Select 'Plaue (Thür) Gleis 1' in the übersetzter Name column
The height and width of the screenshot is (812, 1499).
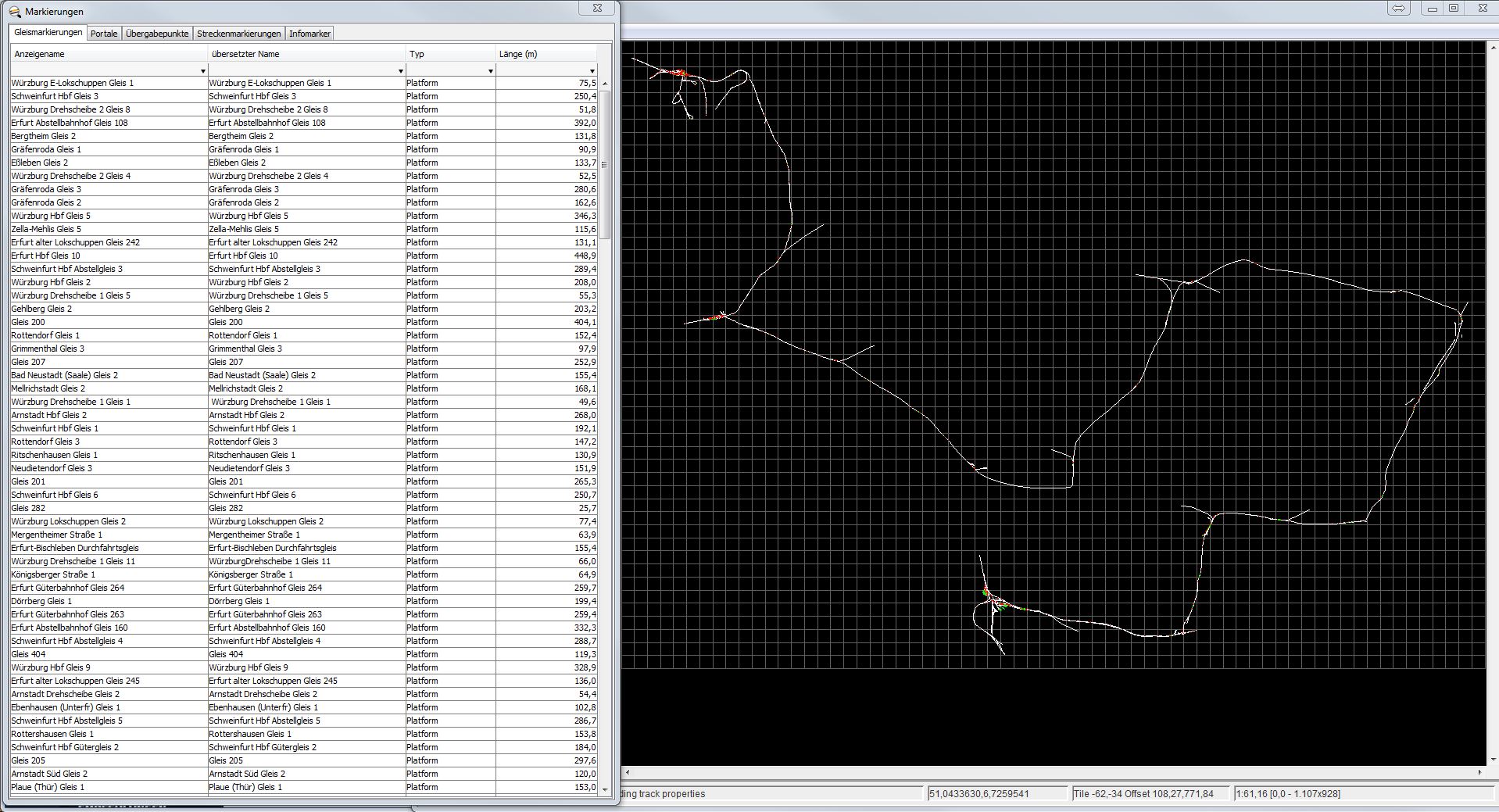pos(245,787)
